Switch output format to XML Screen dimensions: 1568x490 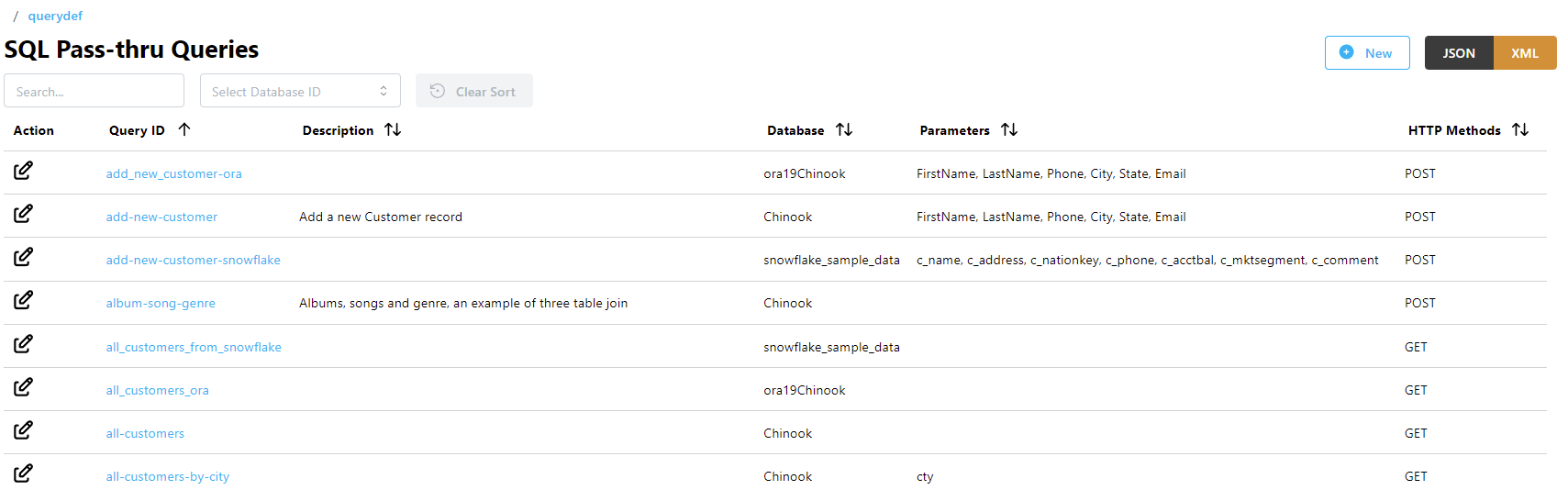click(1525, 53)
